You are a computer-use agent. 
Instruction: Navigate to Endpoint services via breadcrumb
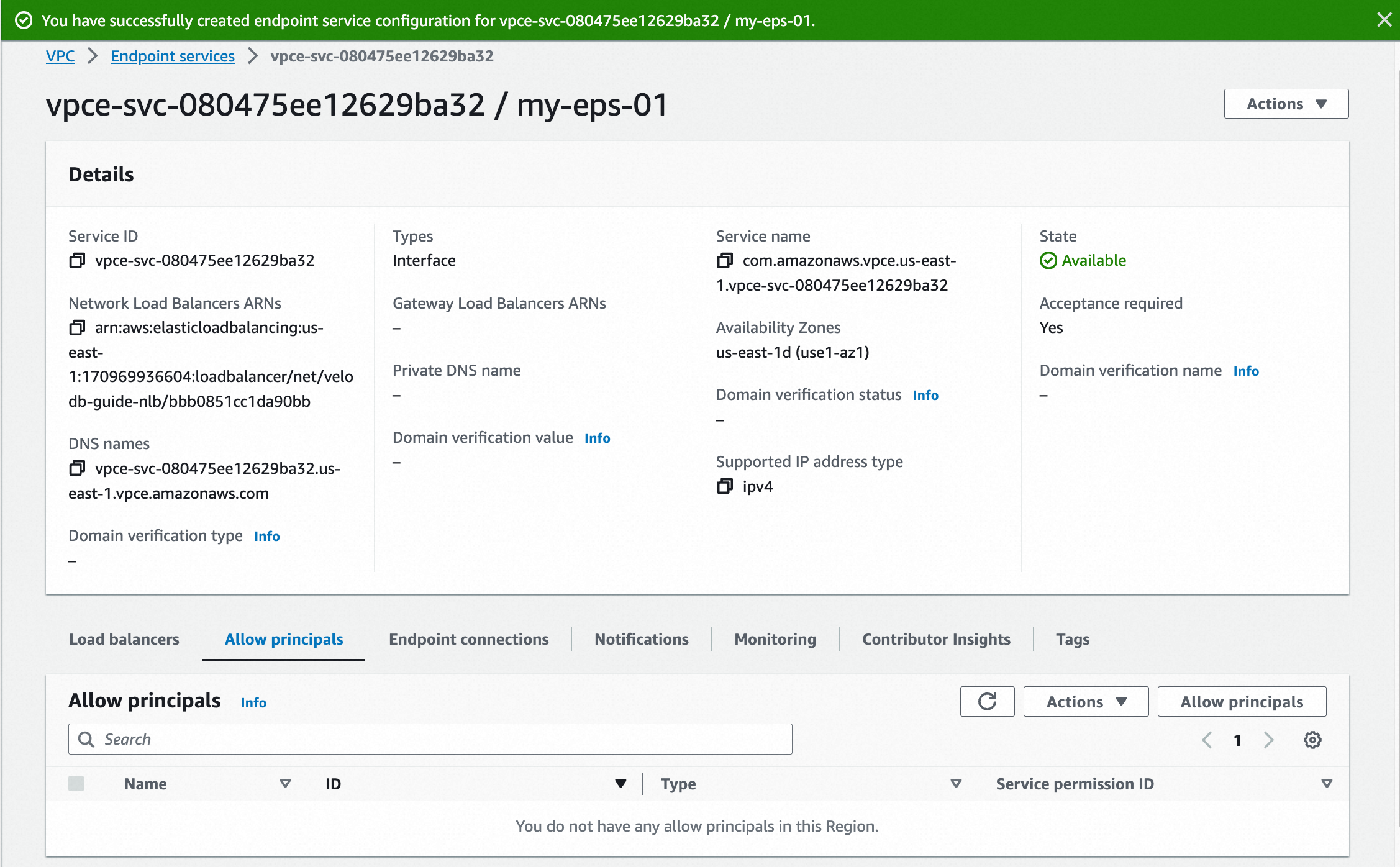tap(172, 56)
